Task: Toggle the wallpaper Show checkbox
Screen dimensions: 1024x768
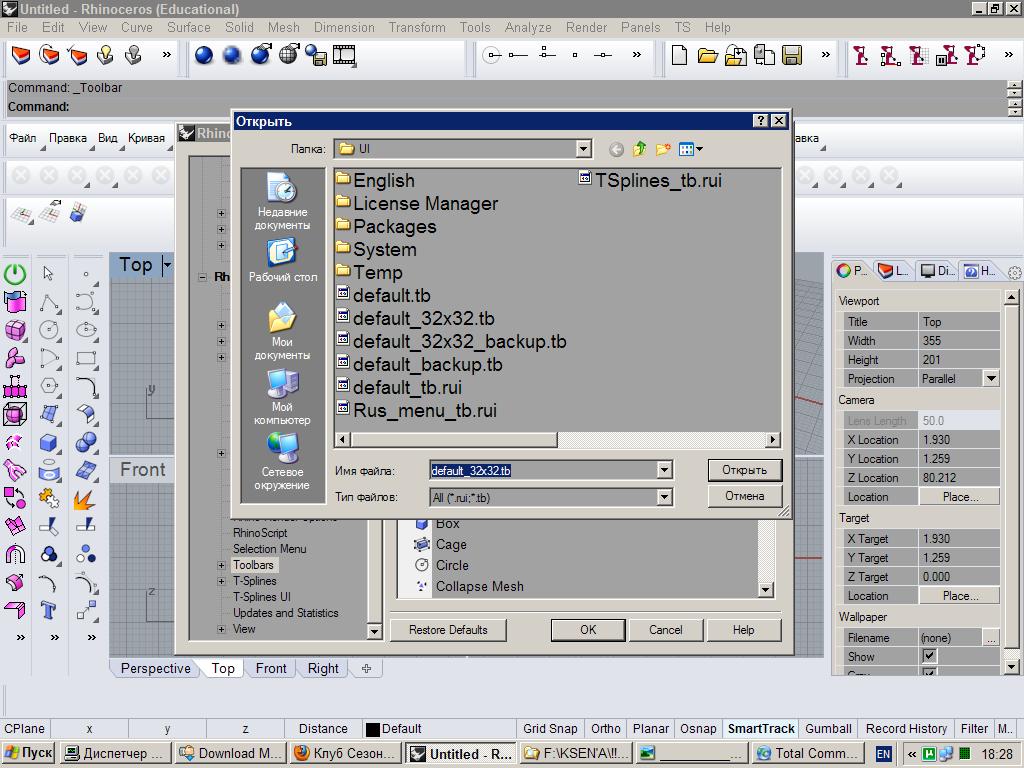Action: coord(929,656)
